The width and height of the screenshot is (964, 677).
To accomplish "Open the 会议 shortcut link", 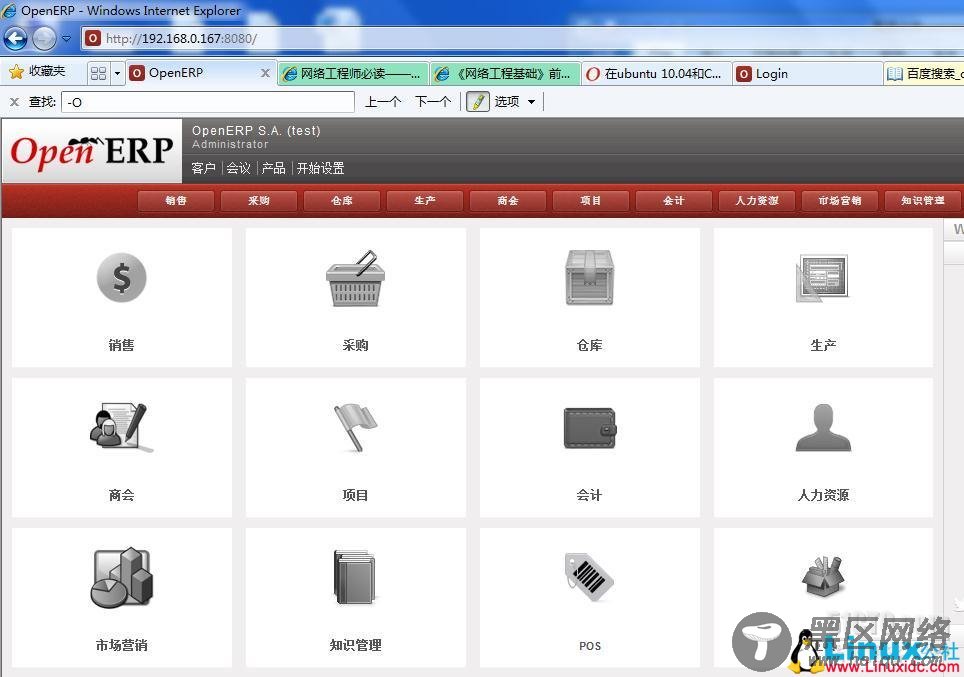I will tap(239, 168).
